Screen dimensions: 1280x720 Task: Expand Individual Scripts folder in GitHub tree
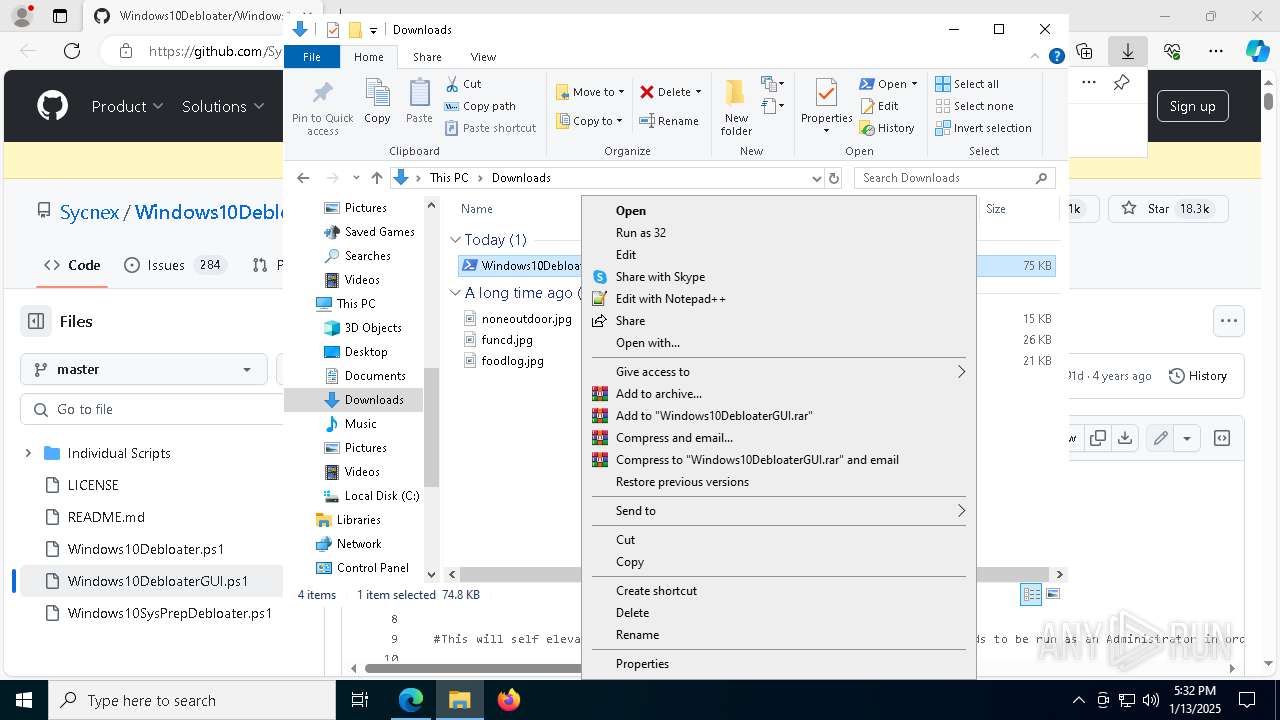point(28,453)
